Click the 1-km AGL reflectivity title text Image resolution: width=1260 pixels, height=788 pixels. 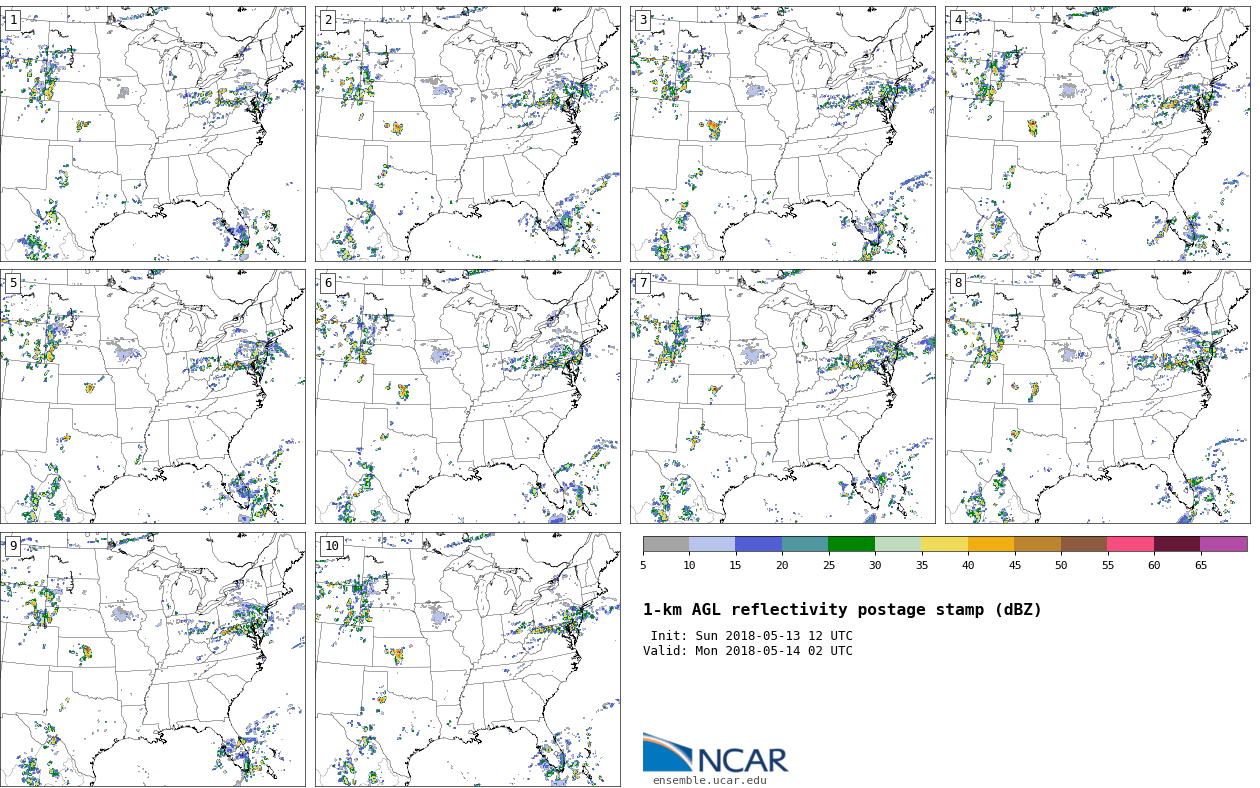point(842,610)
